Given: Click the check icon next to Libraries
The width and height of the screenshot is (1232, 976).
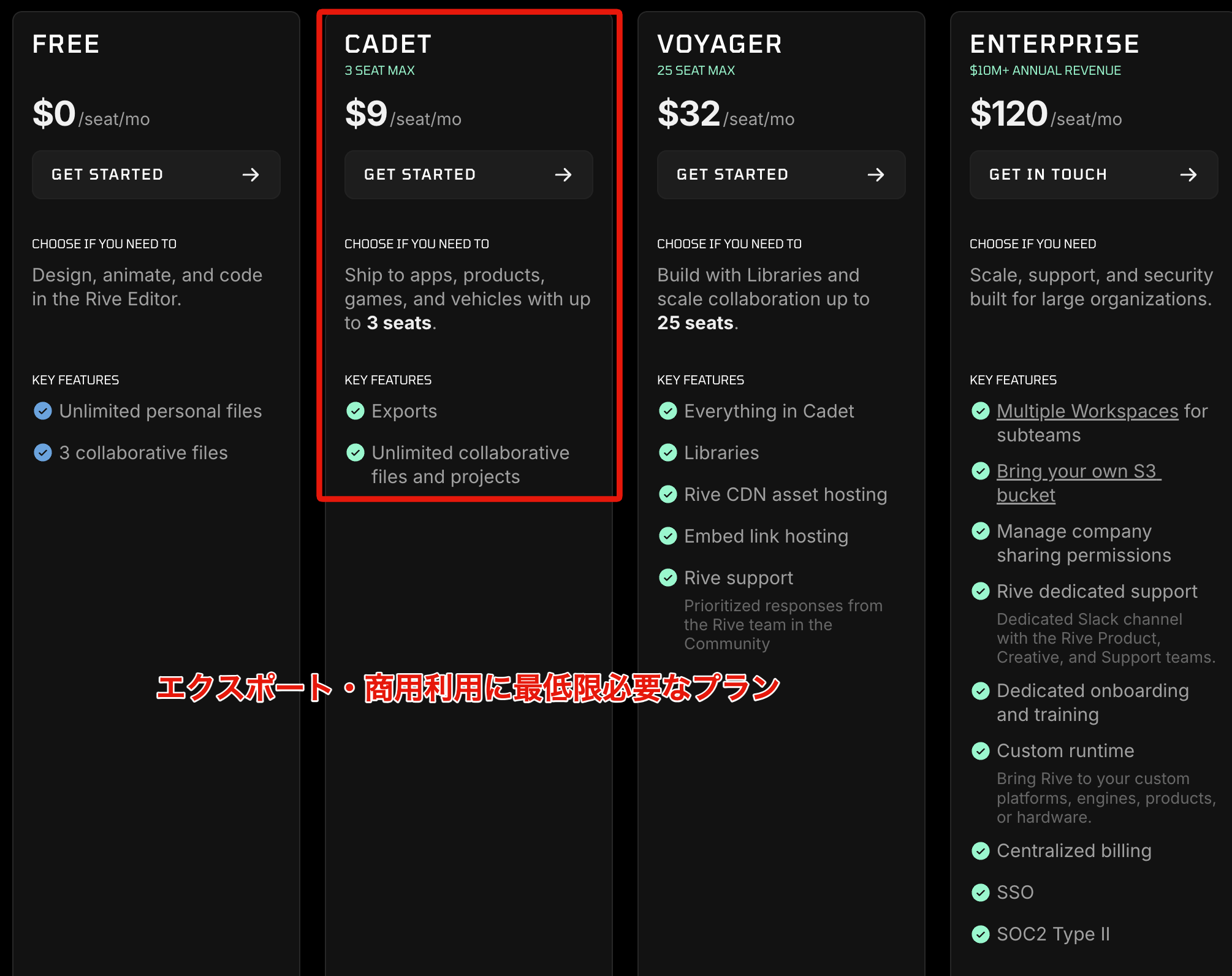Looking at the screenshot, I should [x=668, y=452].
